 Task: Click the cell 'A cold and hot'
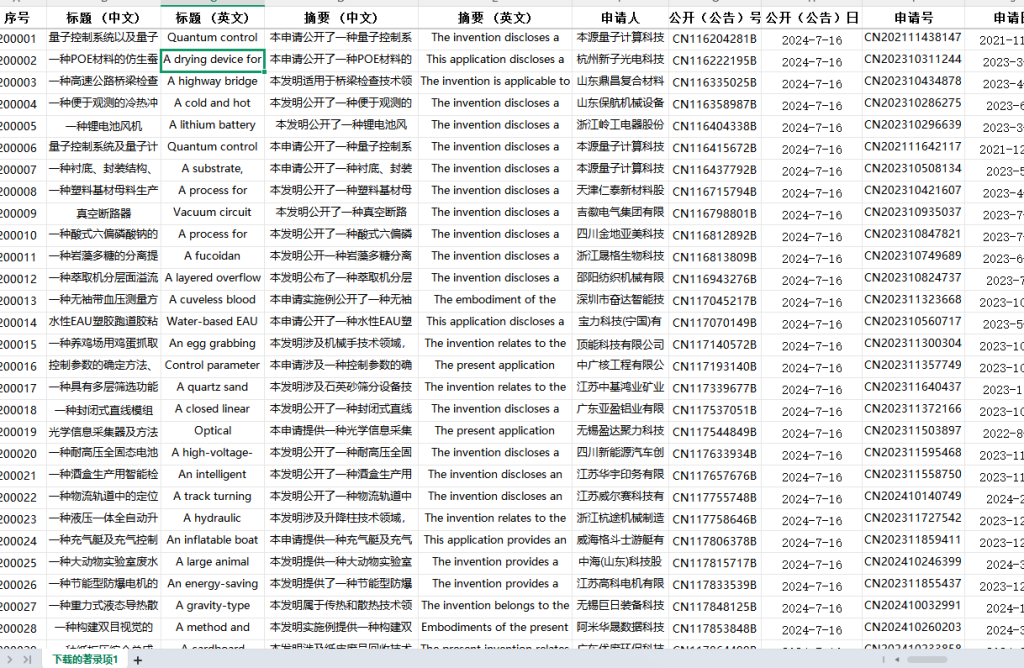pos(212,103)
